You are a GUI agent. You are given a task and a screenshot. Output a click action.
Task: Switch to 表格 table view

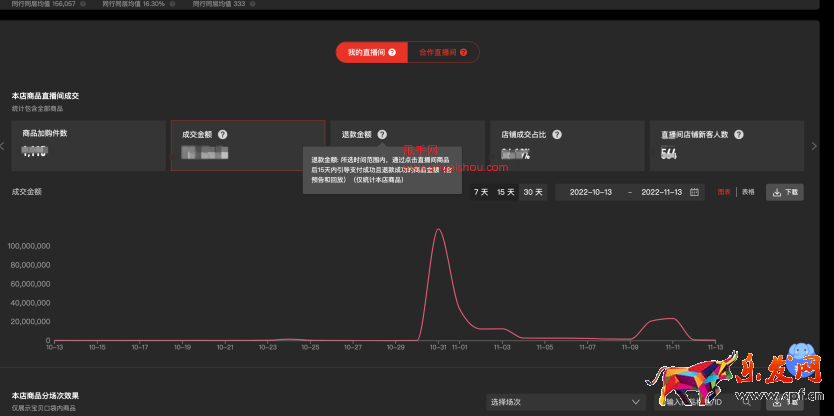(x=748, y=192)
